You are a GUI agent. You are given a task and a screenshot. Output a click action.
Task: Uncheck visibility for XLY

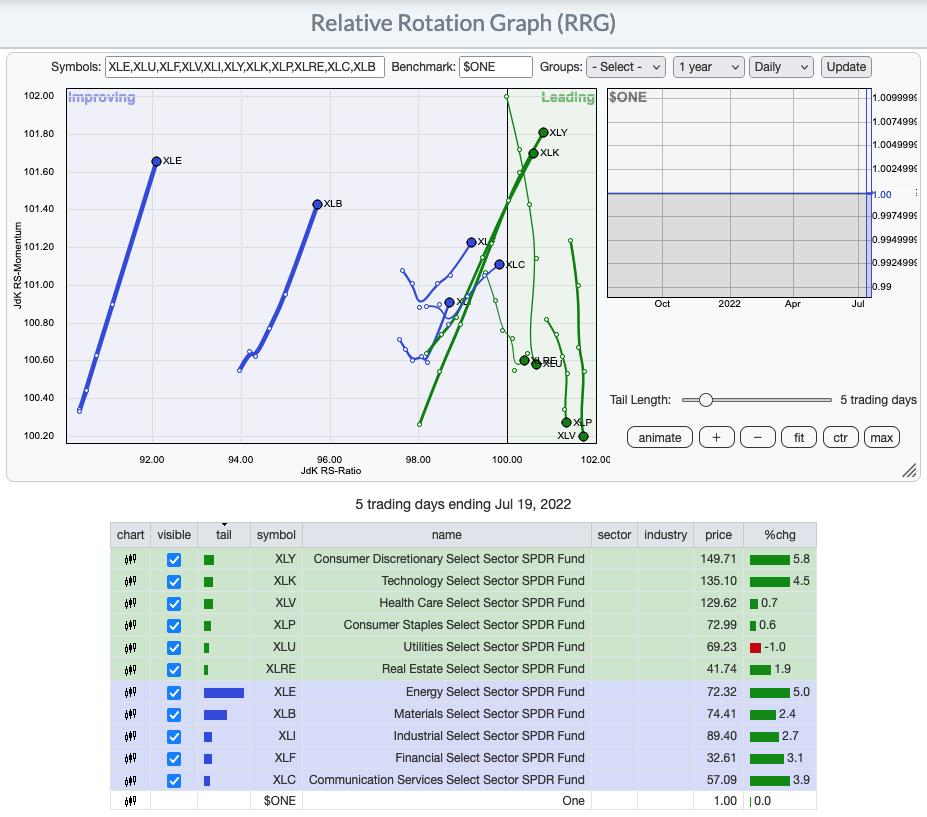(174, 559)
